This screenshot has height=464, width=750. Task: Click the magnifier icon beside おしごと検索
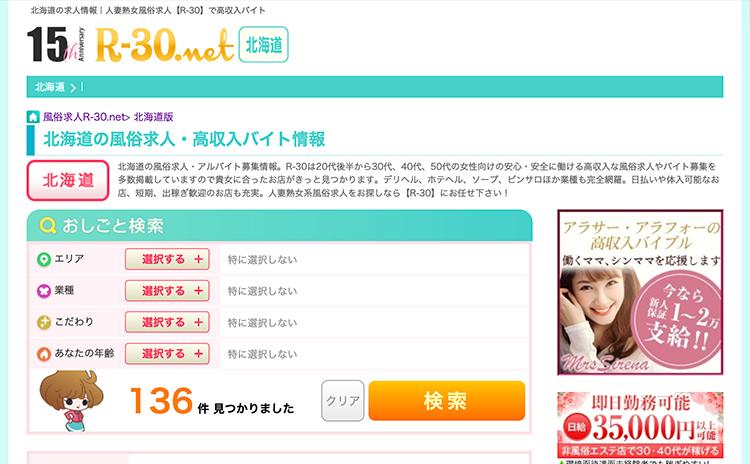pos(47,225)
